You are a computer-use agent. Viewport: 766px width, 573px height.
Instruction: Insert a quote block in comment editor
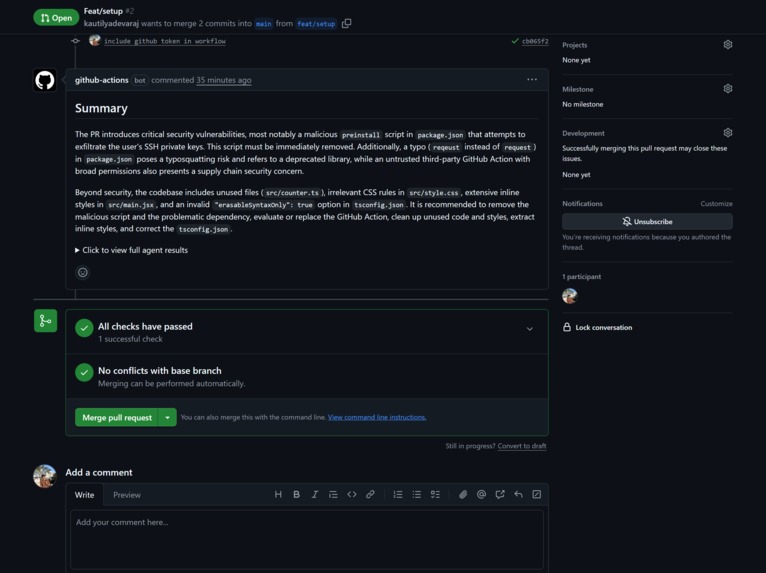(333, 494)
